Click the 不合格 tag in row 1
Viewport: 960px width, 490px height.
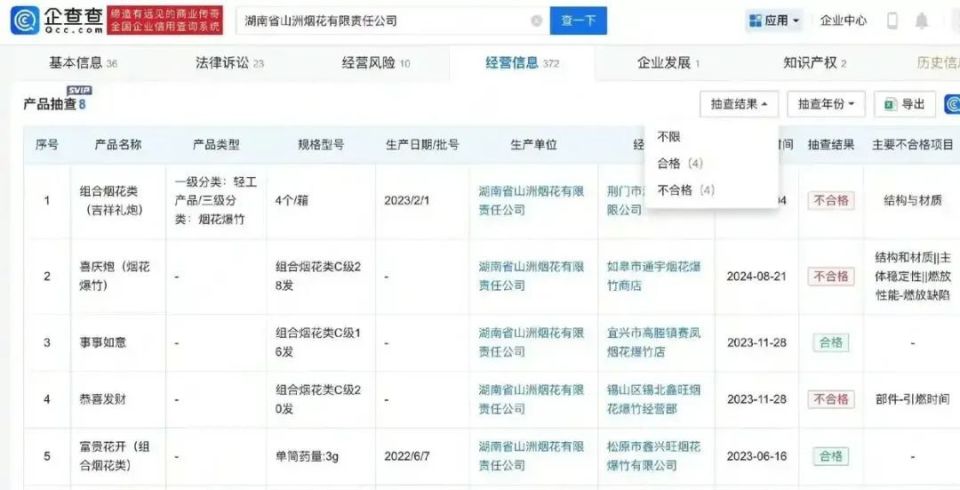coord(831,200)
